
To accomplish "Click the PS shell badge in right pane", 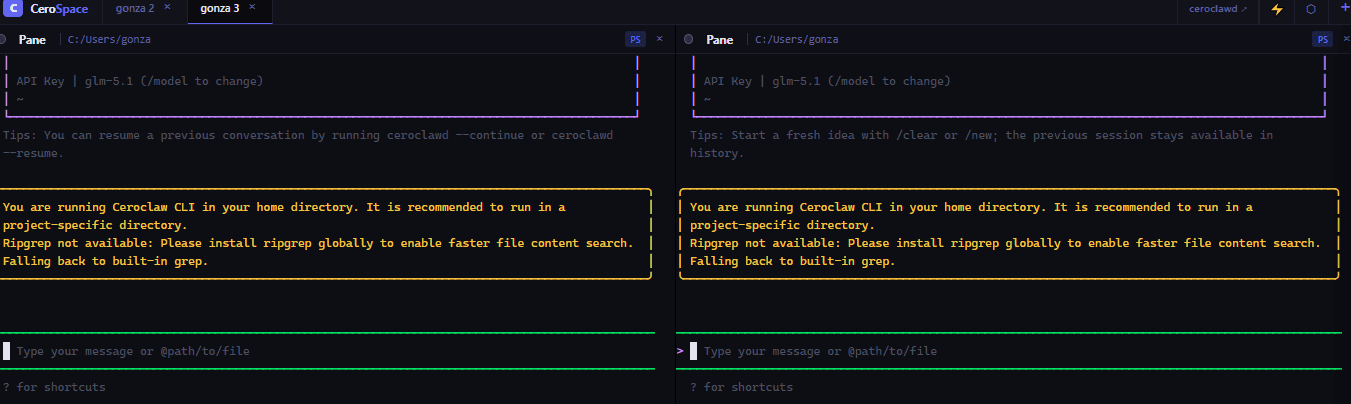I will [x=1322, y=39].
